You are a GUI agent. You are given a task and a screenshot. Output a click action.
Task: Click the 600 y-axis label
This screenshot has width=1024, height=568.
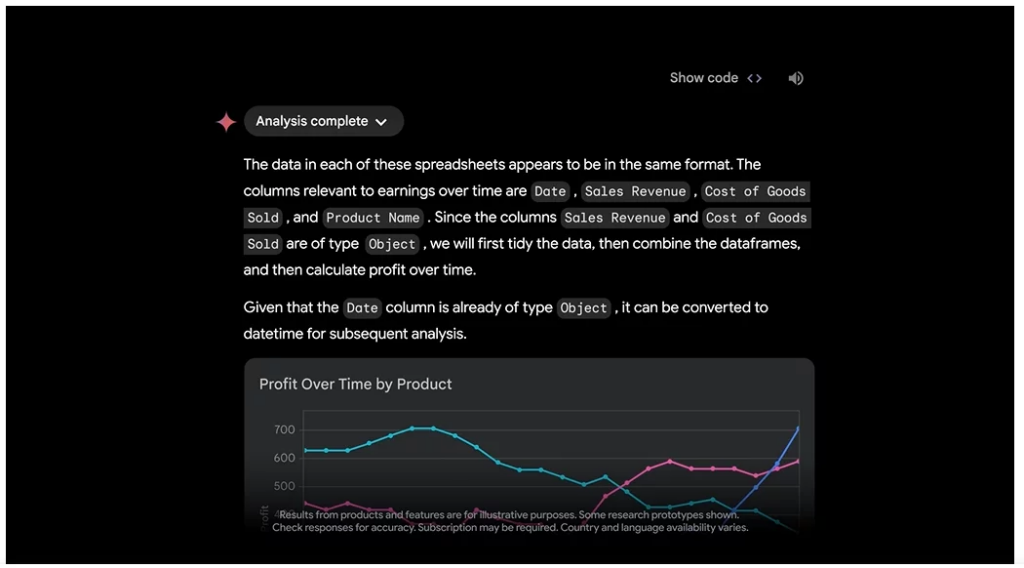click(284, 458)
